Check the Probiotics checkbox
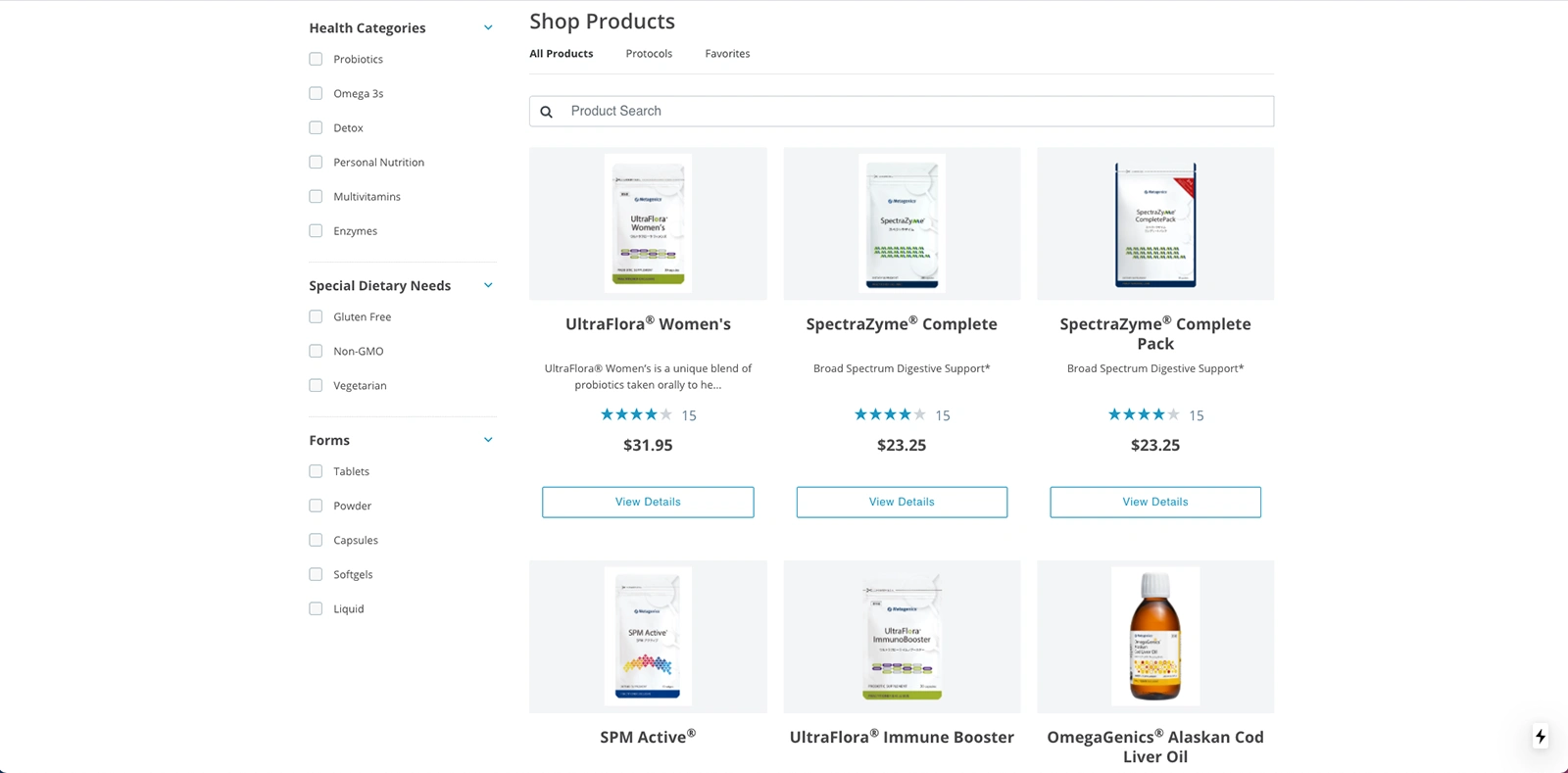This screenshot has height=773, width=1568. coord(316,59)
